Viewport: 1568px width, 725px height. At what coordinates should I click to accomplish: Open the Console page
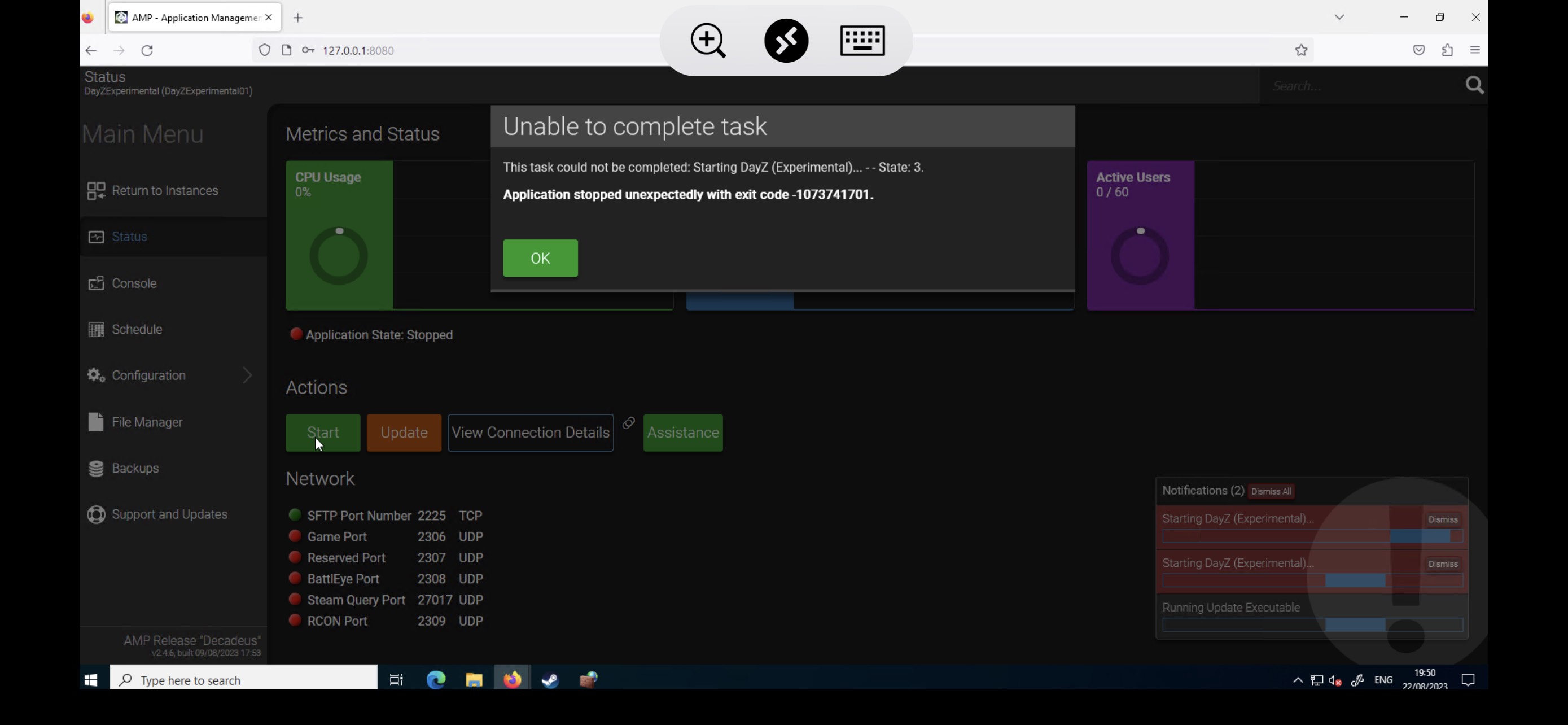pos(173,283)
